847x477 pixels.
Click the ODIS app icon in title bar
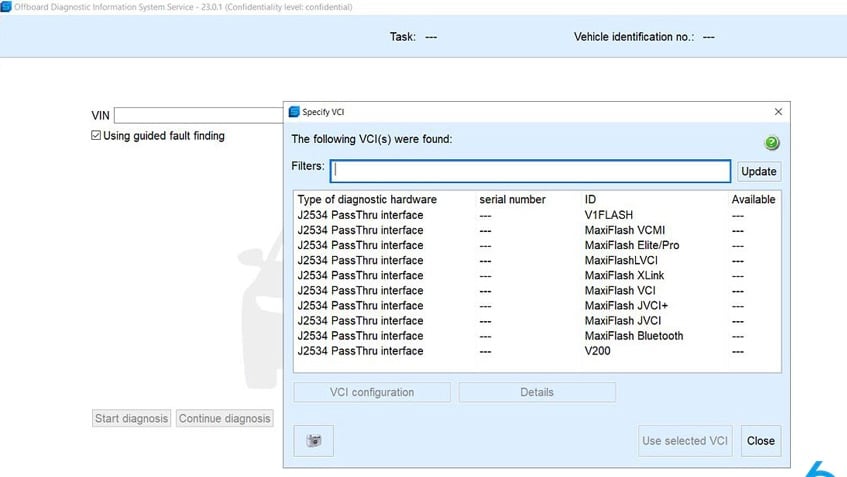point(7,7)
